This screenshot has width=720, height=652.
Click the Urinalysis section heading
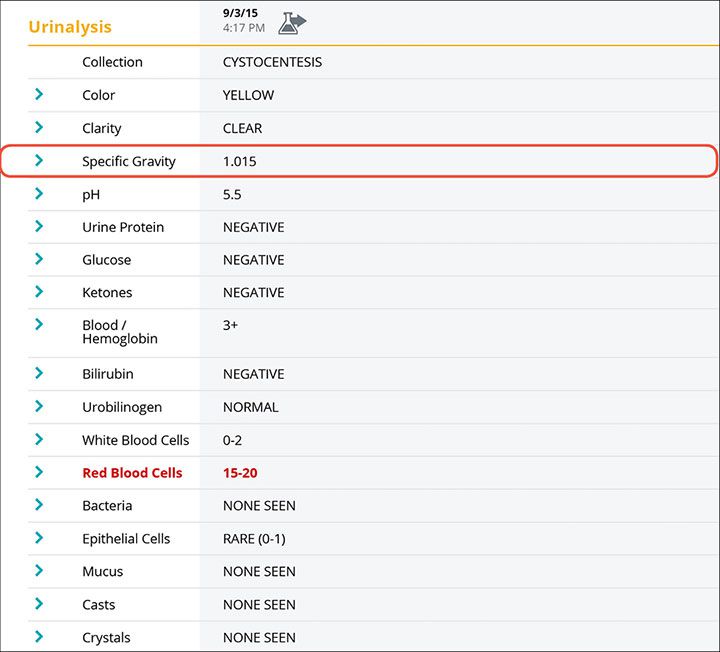tap(70, 27)
